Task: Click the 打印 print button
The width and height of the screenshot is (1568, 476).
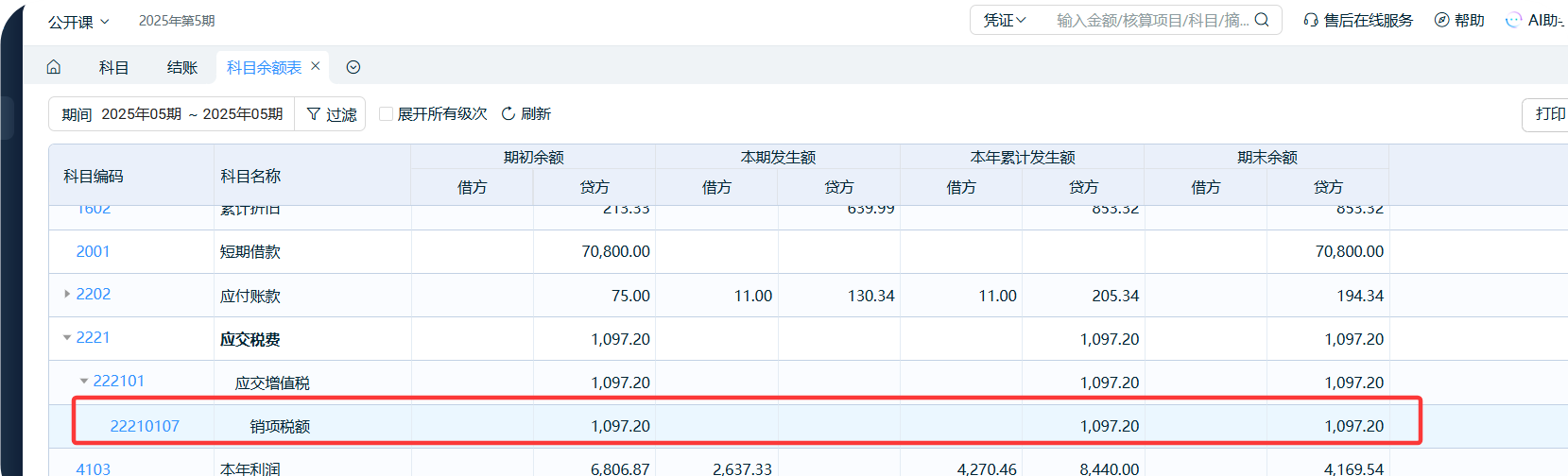Action: click(1548, 114)
